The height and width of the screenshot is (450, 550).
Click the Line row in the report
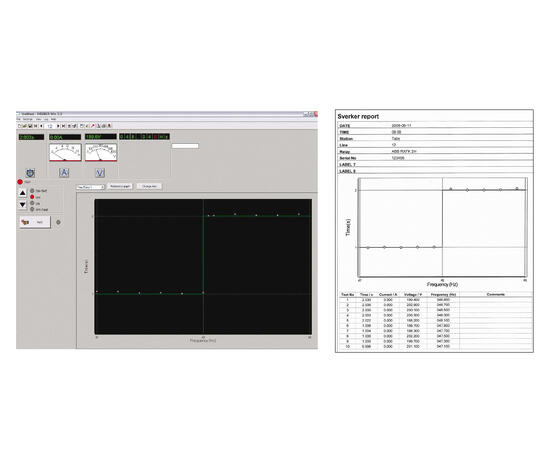[x=435, y=145]
